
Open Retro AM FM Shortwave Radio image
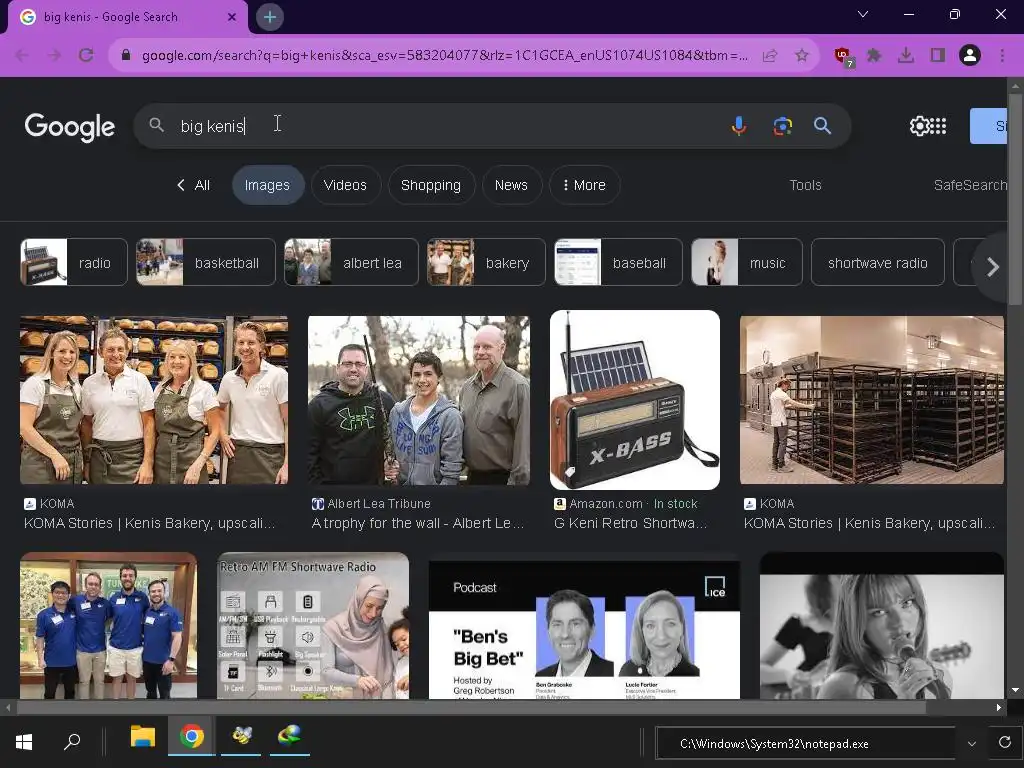pyautogui.click(x=313, y=626)
